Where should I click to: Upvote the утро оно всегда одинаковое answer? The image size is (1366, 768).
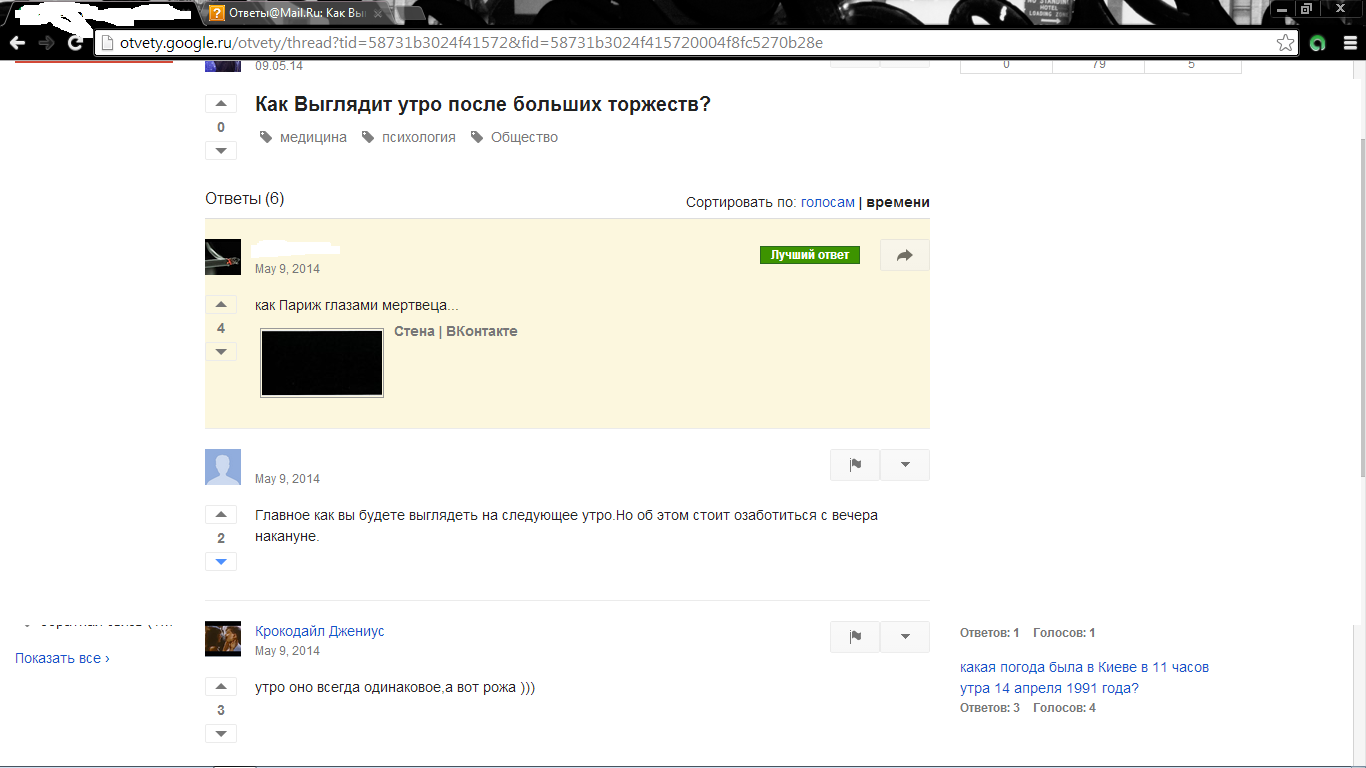tap(221, 686)
